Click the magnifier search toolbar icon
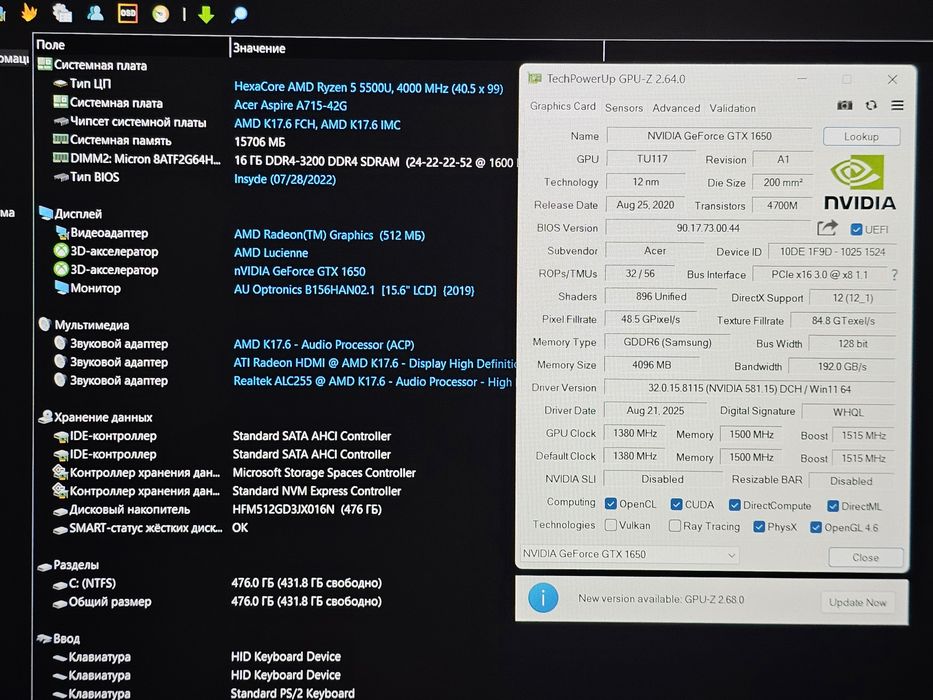The height and width of the screenshot is (700, 933). pos(239,14)
